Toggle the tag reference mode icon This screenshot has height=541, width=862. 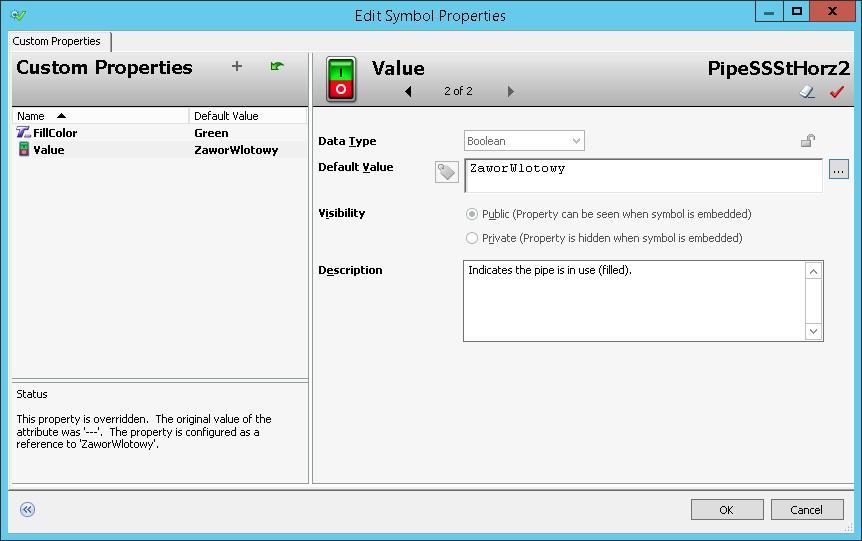tap(446, 172)
